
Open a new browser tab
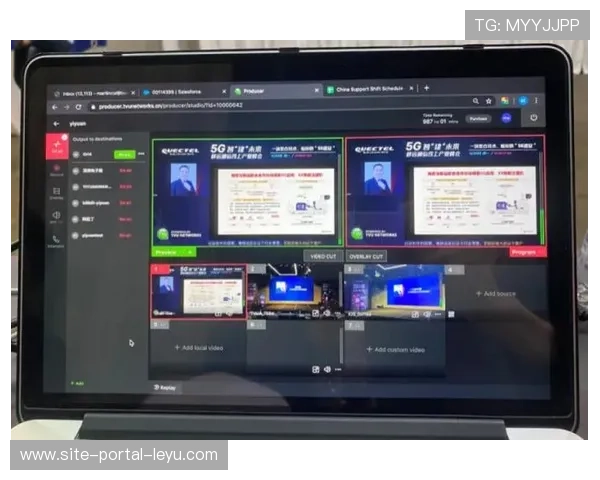click(x=426, y=88)
